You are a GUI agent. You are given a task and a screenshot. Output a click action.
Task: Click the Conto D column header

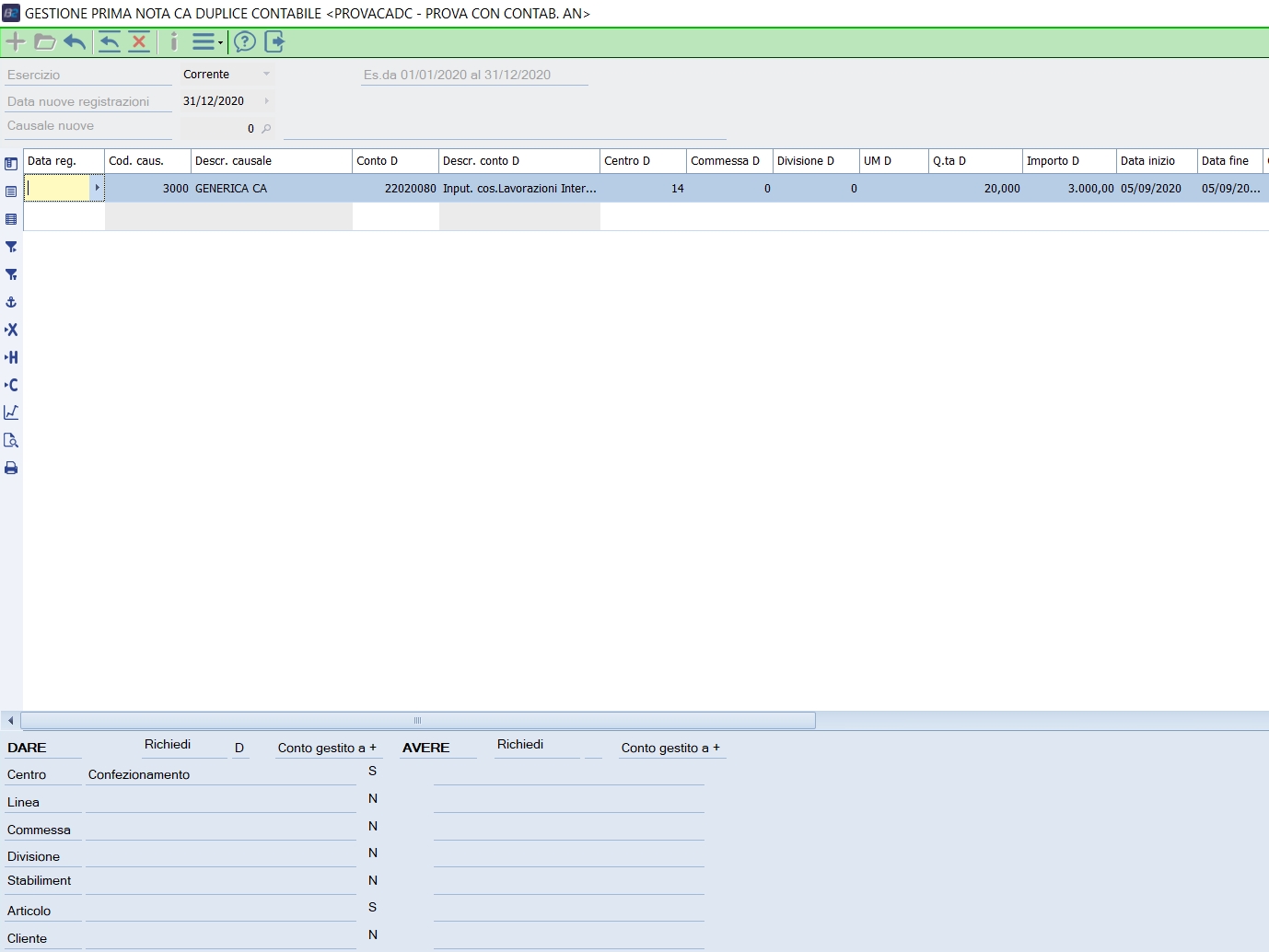pos(395,161)
